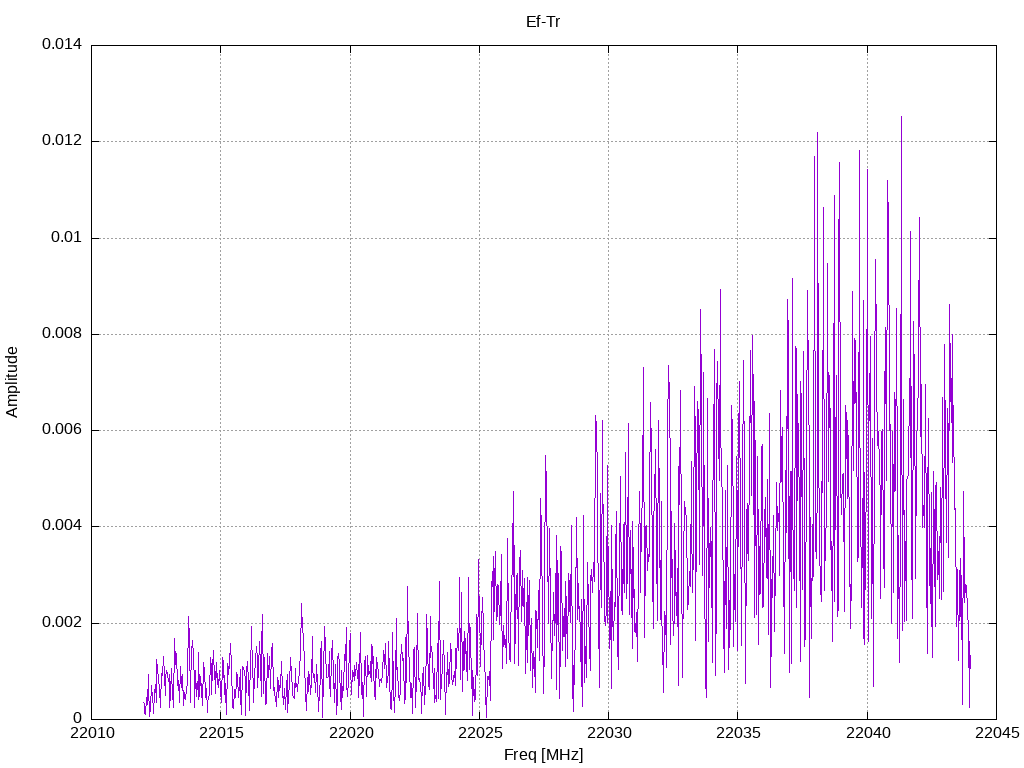
Task: Click the plot title 'Ef-Tr'
Action: pyautogui.click(x=543, y=22)
